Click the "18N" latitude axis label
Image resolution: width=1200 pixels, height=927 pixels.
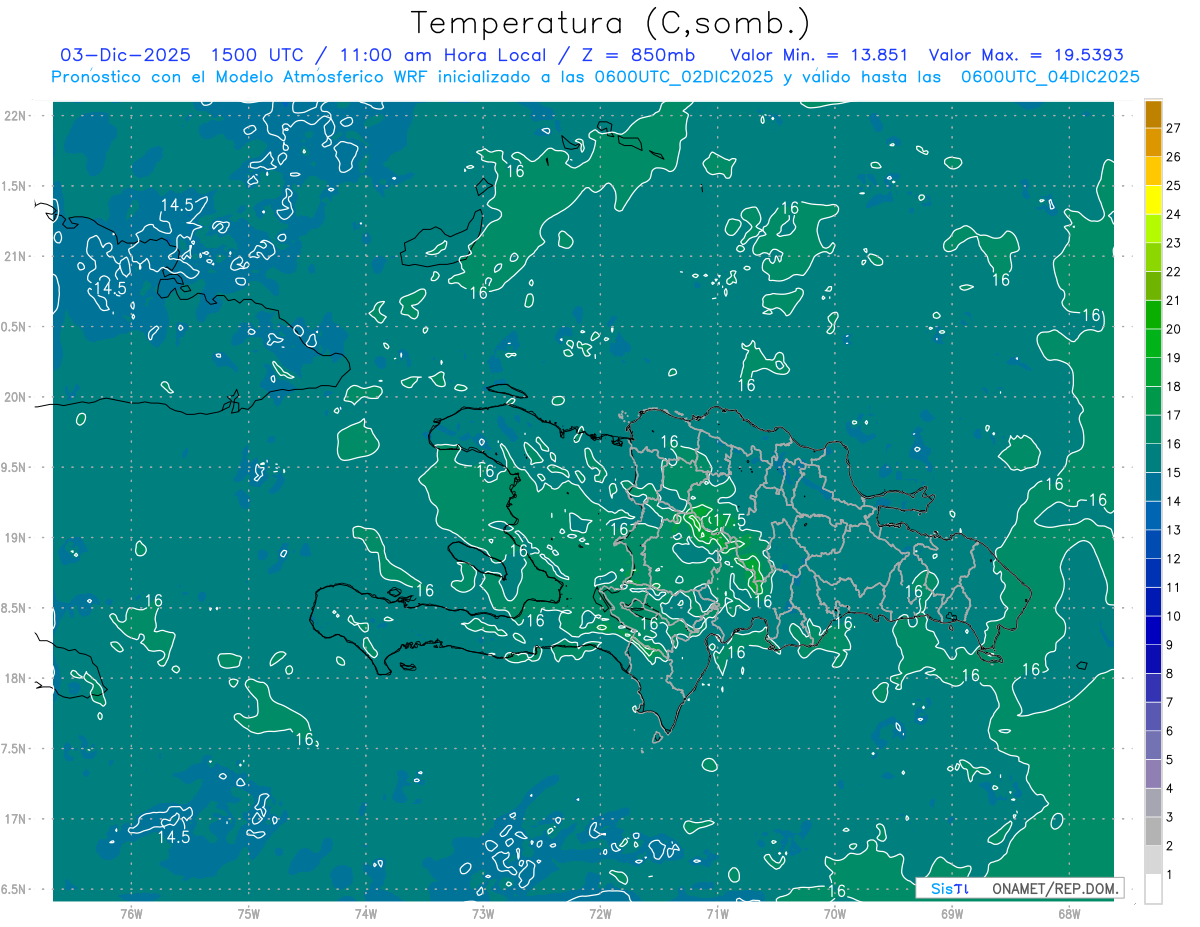click(15, 678)
